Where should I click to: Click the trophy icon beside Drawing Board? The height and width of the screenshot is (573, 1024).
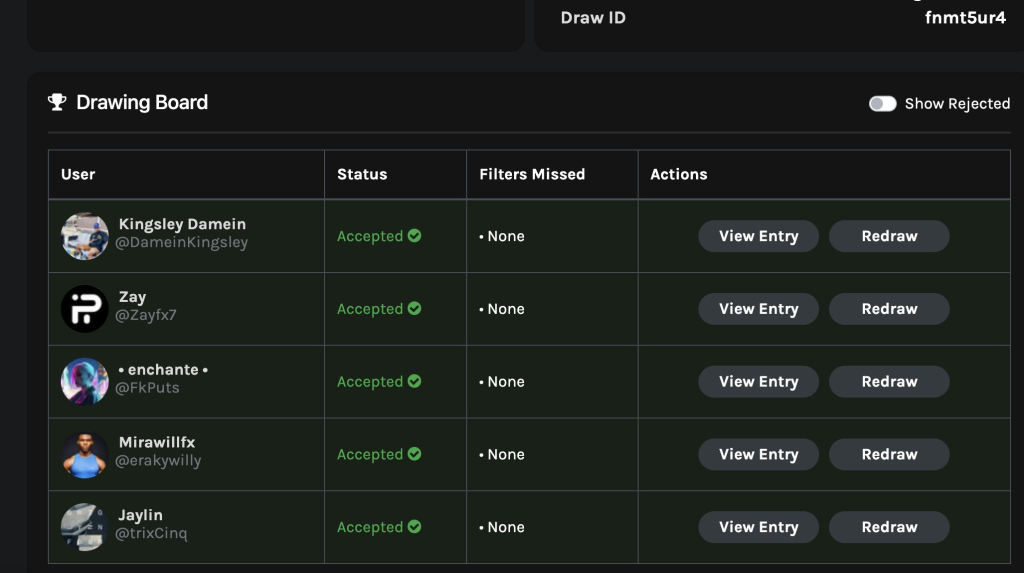pos(57,102)
